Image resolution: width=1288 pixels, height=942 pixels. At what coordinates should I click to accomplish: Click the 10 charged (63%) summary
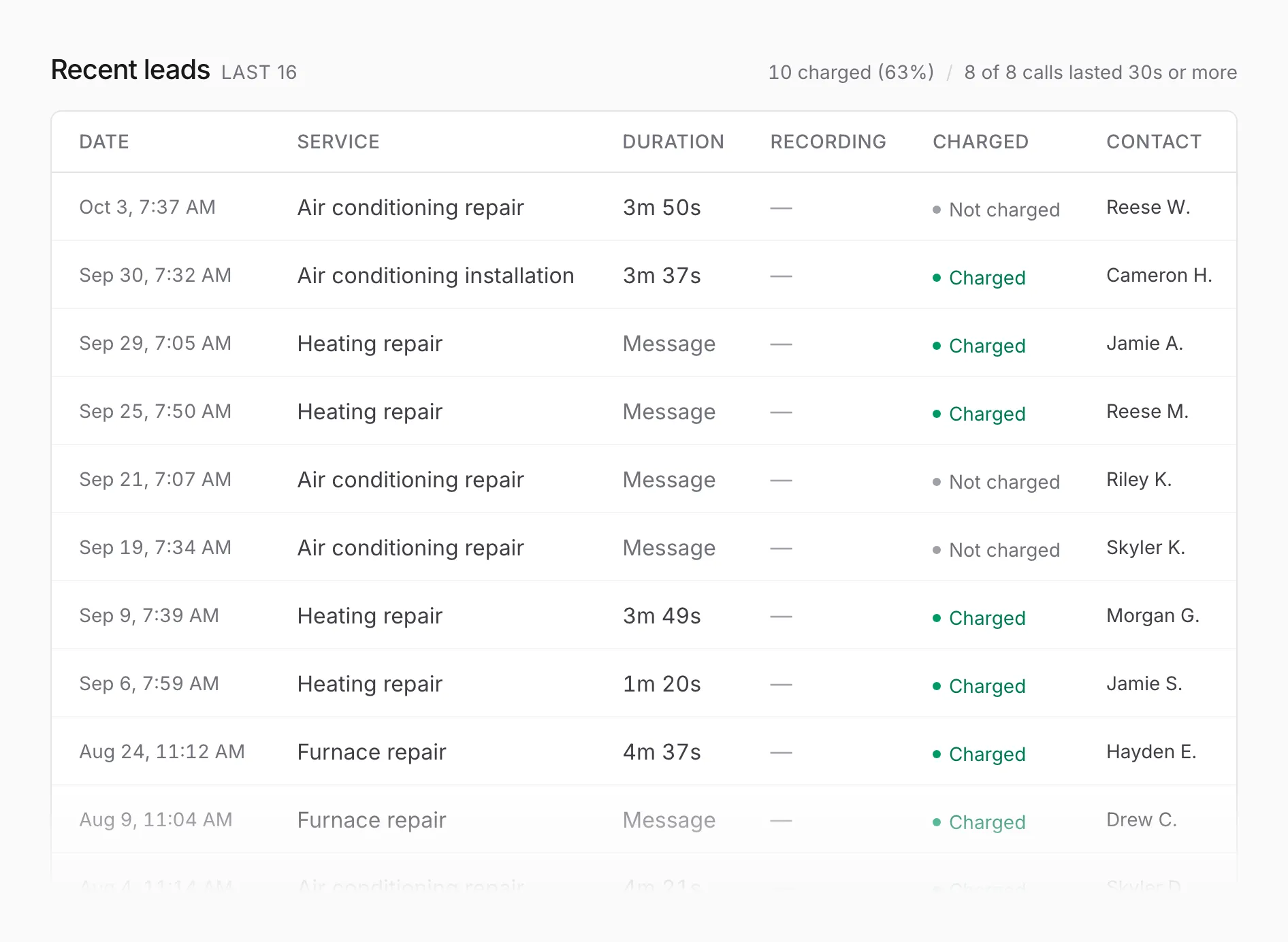pyautogui.click(x=851, y=72)
